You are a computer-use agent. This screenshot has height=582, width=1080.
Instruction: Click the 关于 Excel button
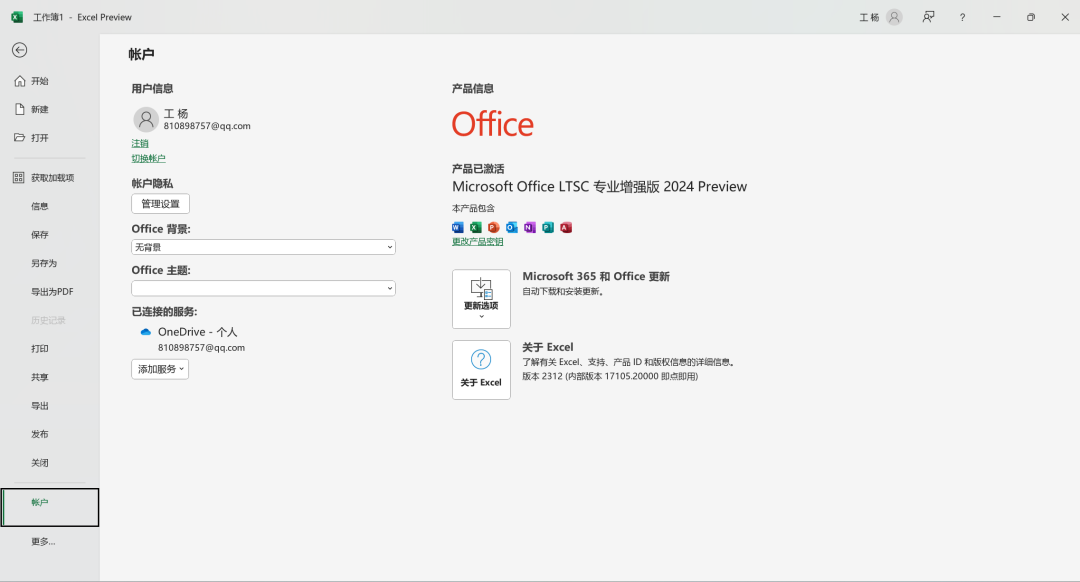coord(481,370)
